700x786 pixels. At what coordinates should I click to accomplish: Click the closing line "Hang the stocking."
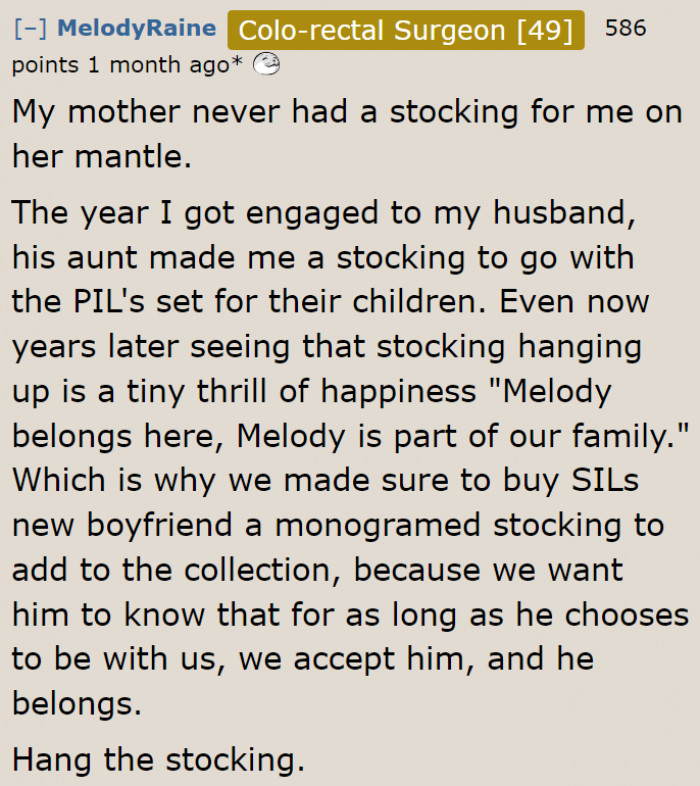pos(158,760)
